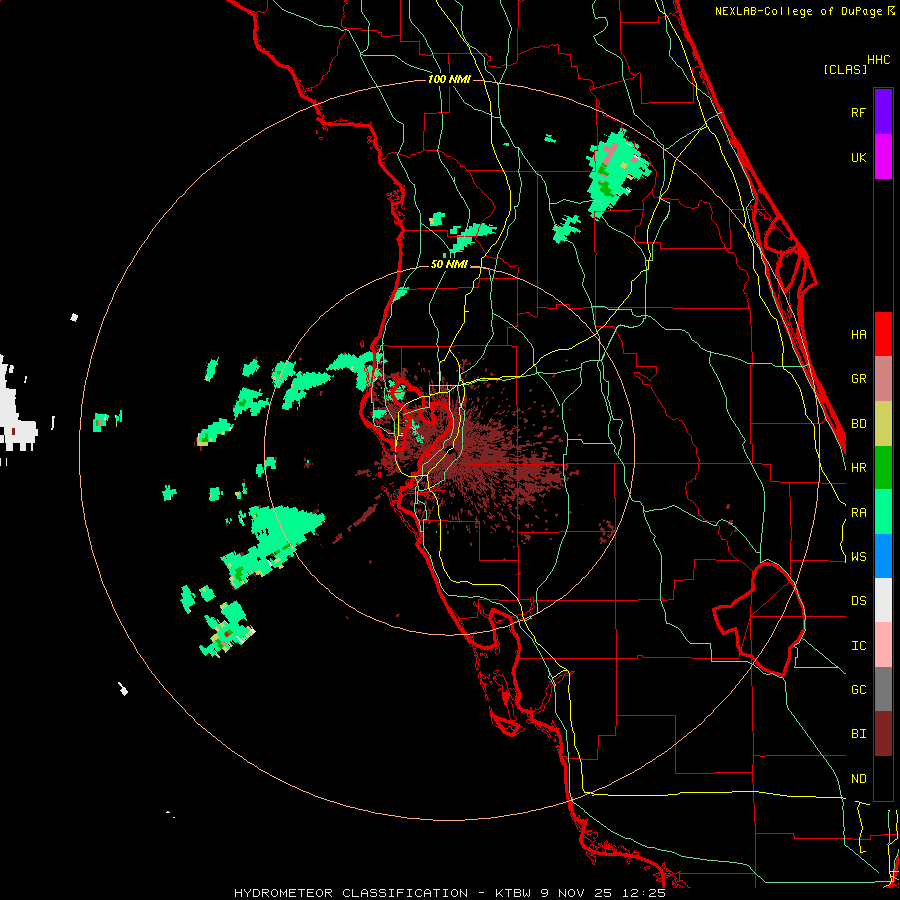Click the IC legend label
The image size is (900, 900).
point(859,646)
